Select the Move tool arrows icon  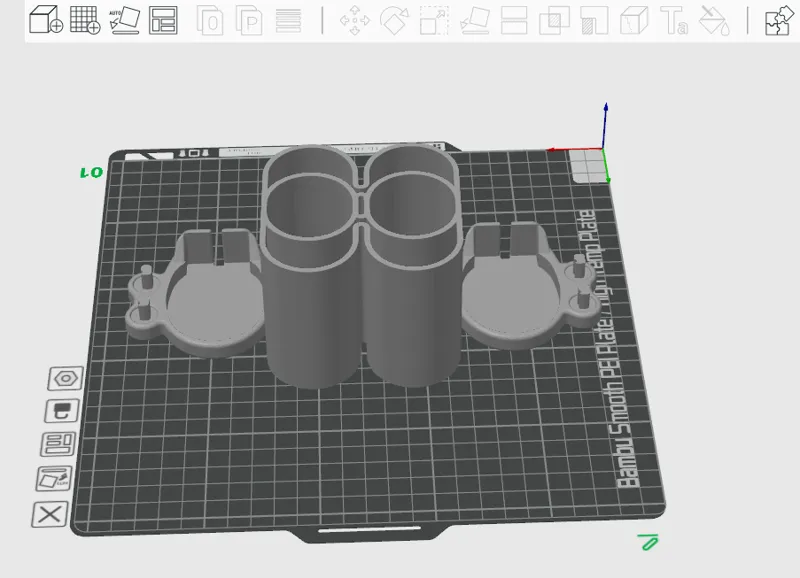pos(355,21)
